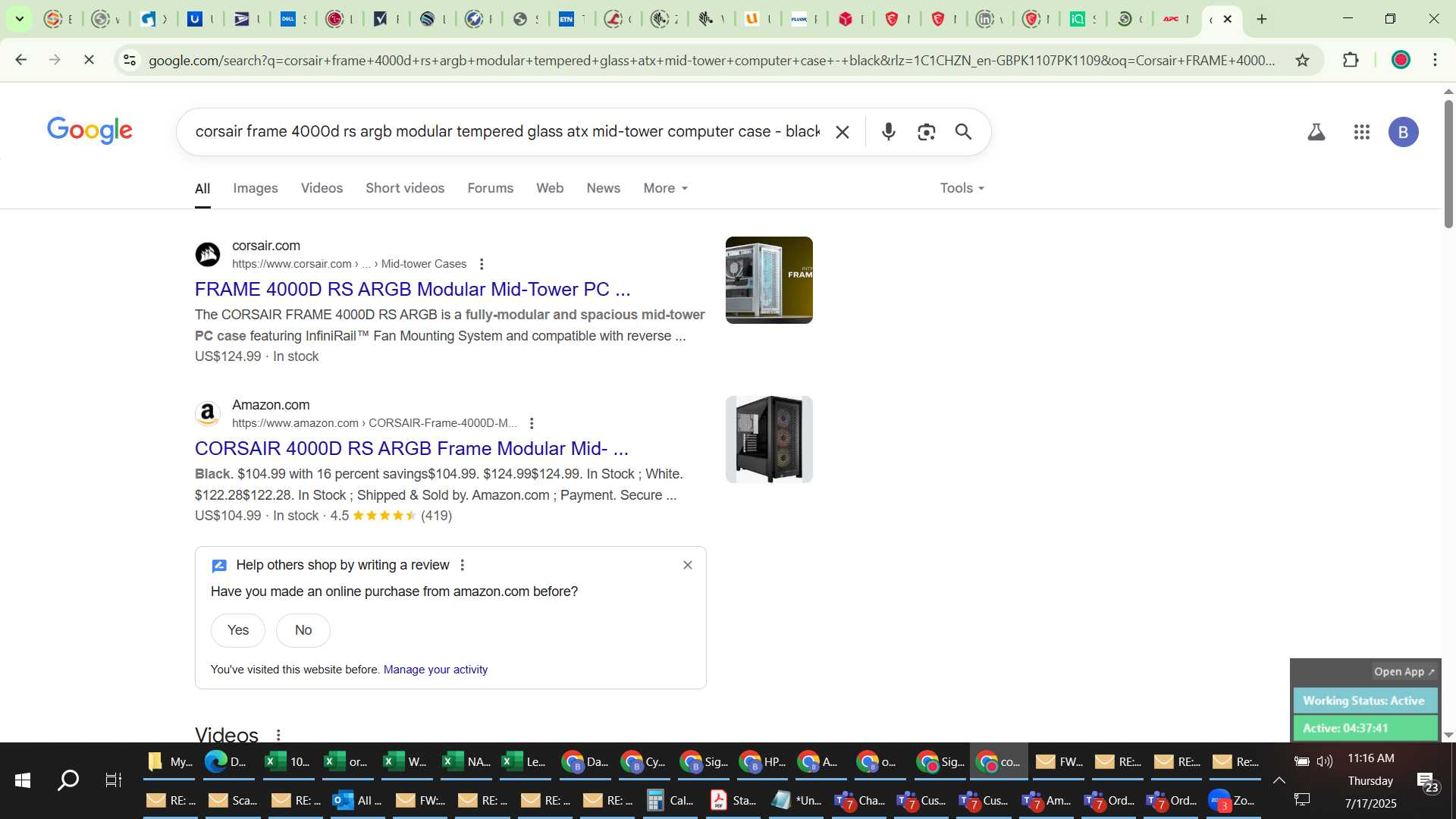Click the Open App button in tracker widget
The width and height of the screenshot is (1456, 819).
1404,672
